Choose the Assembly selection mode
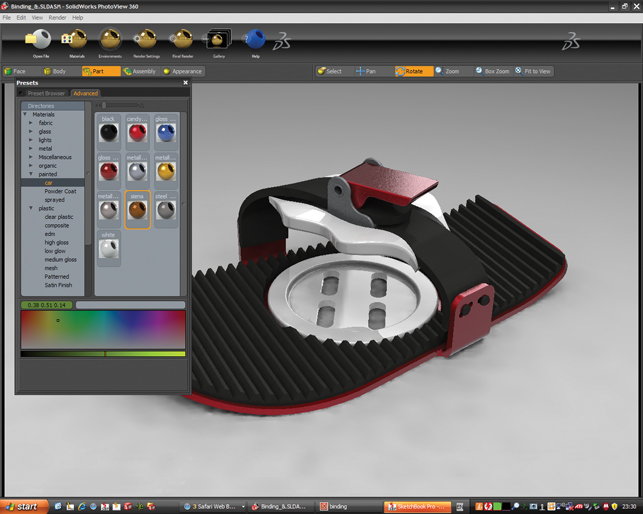 pos(141,71)
